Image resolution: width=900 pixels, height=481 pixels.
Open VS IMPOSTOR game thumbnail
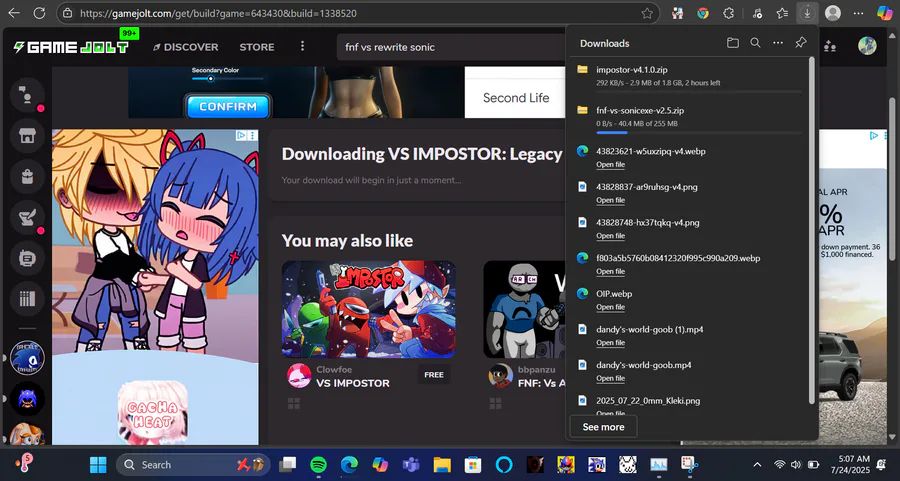pyautogui.click(x=368, y=309)
